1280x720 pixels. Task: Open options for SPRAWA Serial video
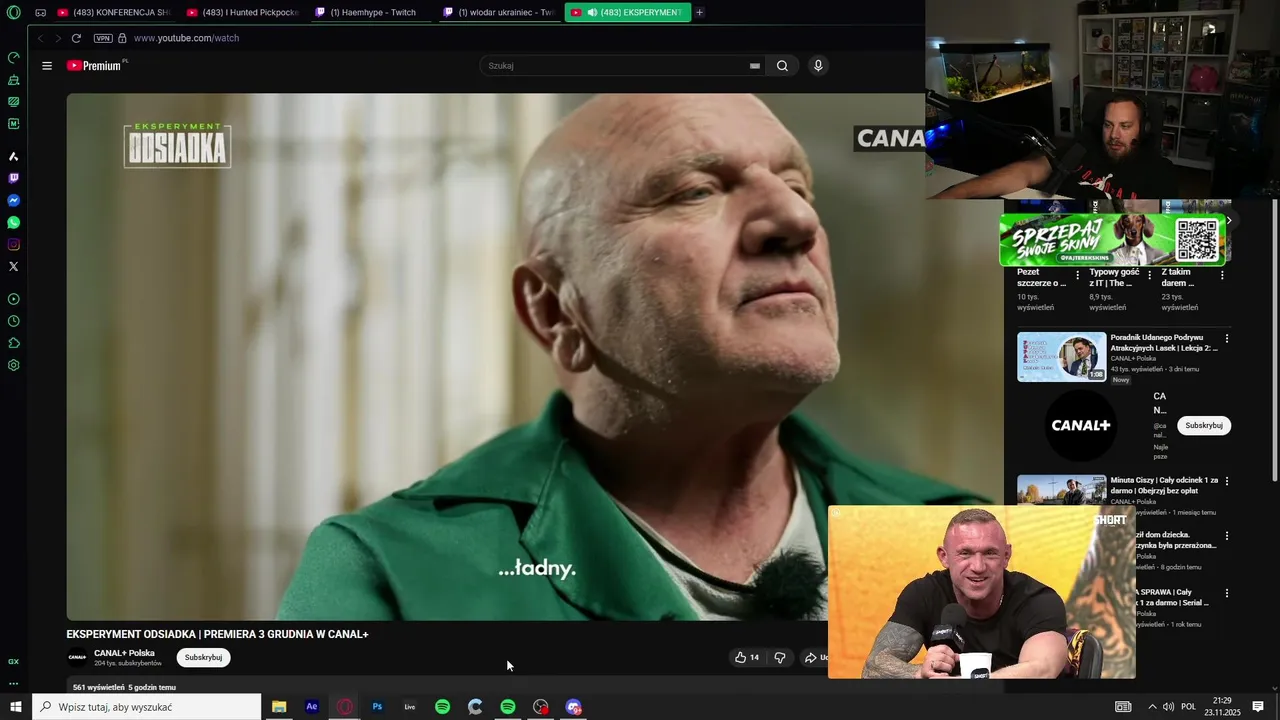pos(1227,593)
